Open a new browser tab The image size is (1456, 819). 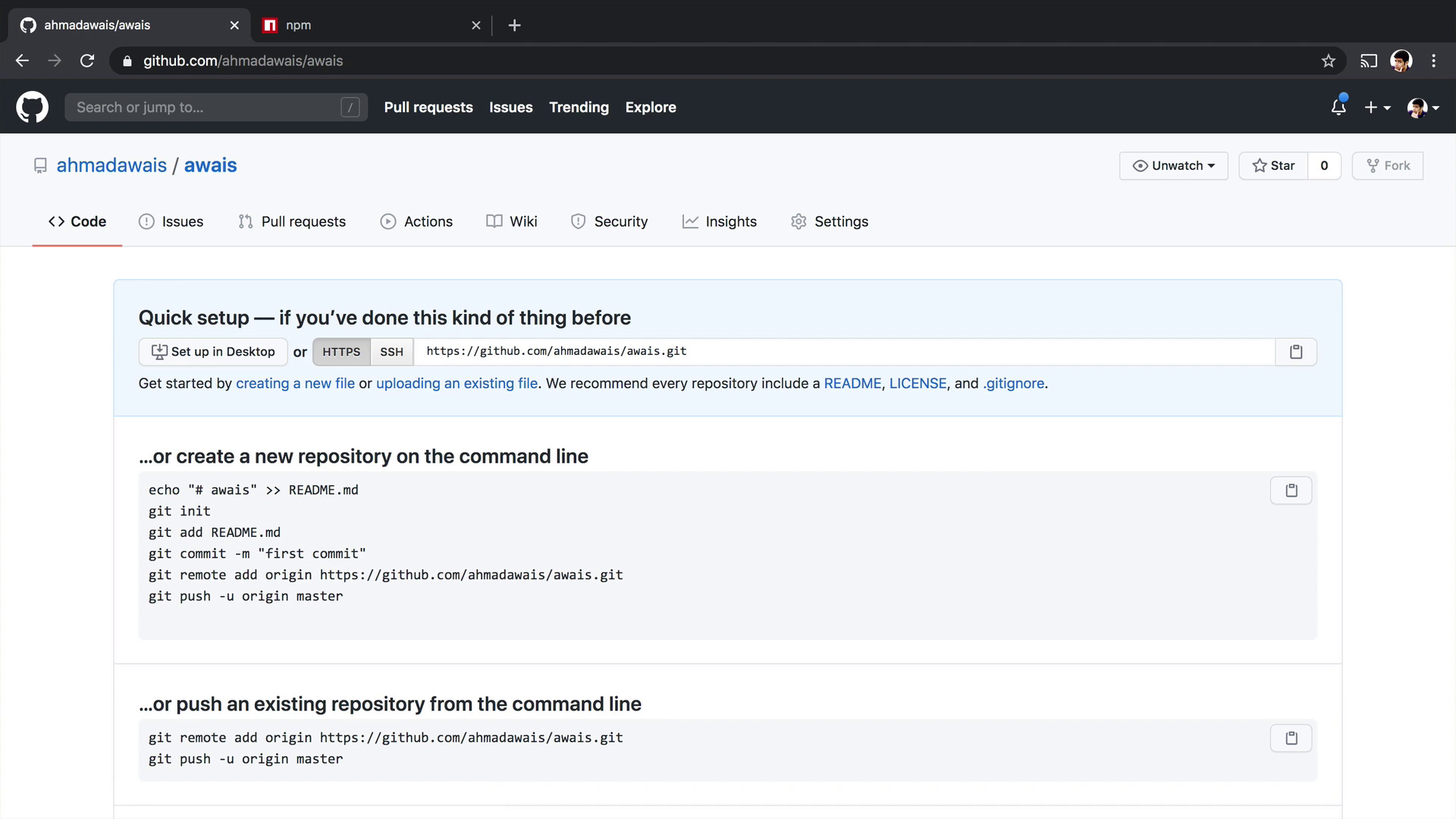click(514, 25)
